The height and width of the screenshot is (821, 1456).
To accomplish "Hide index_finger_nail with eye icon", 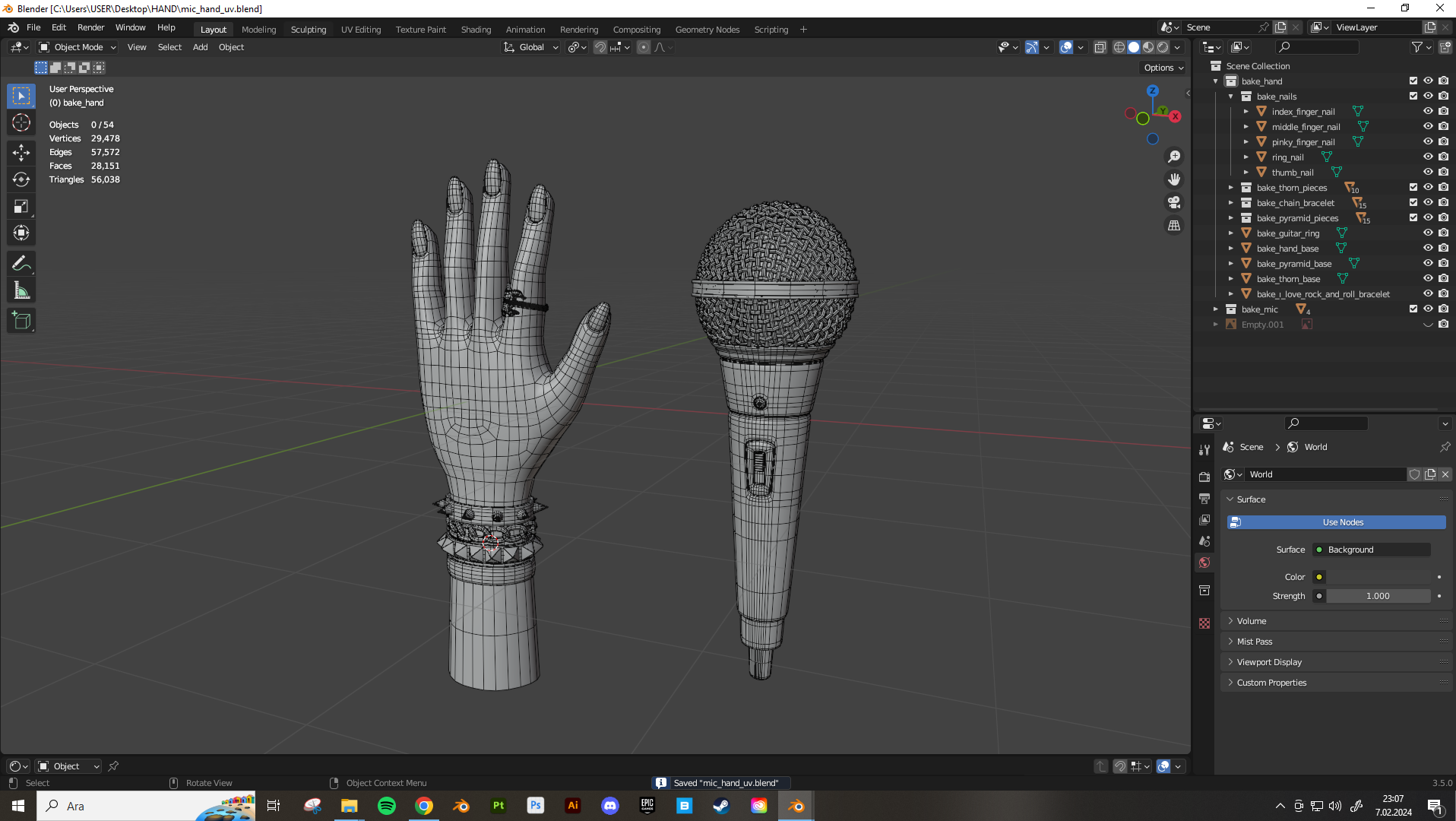I will (1428, 111).
